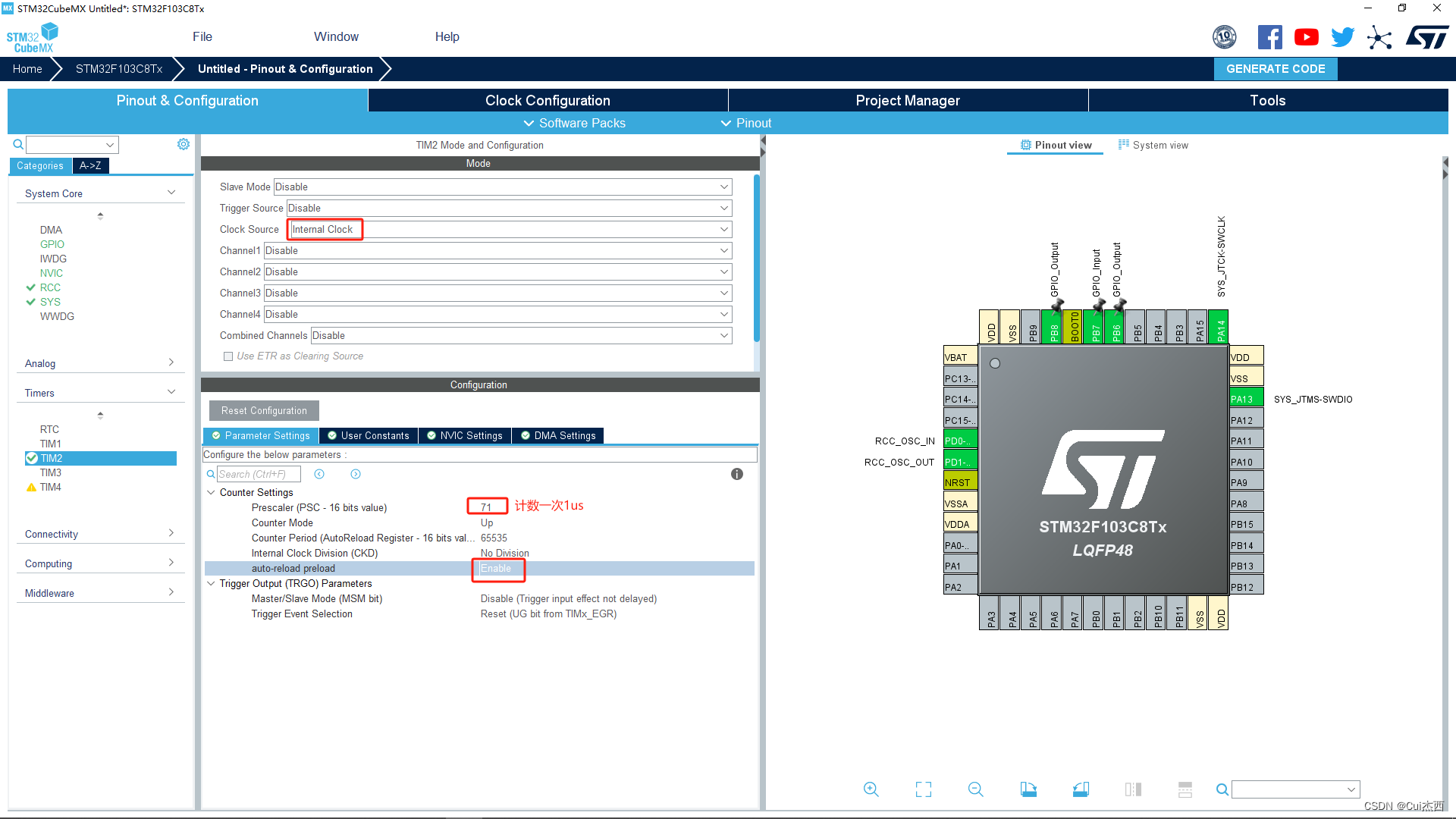Enable Use ETR as Clearing Source checkbox
Image resolution: width=1456 pixels, height=819 pixels.
228,356
